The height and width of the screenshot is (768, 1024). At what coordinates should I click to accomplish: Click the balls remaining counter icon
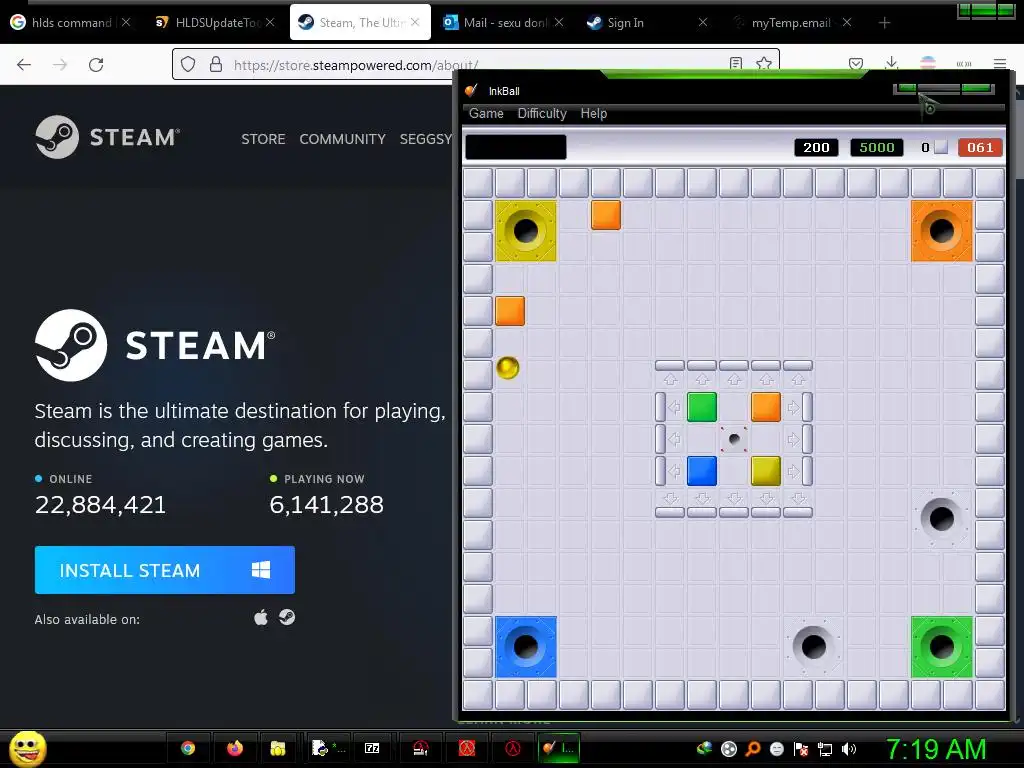tap(941, 148)
